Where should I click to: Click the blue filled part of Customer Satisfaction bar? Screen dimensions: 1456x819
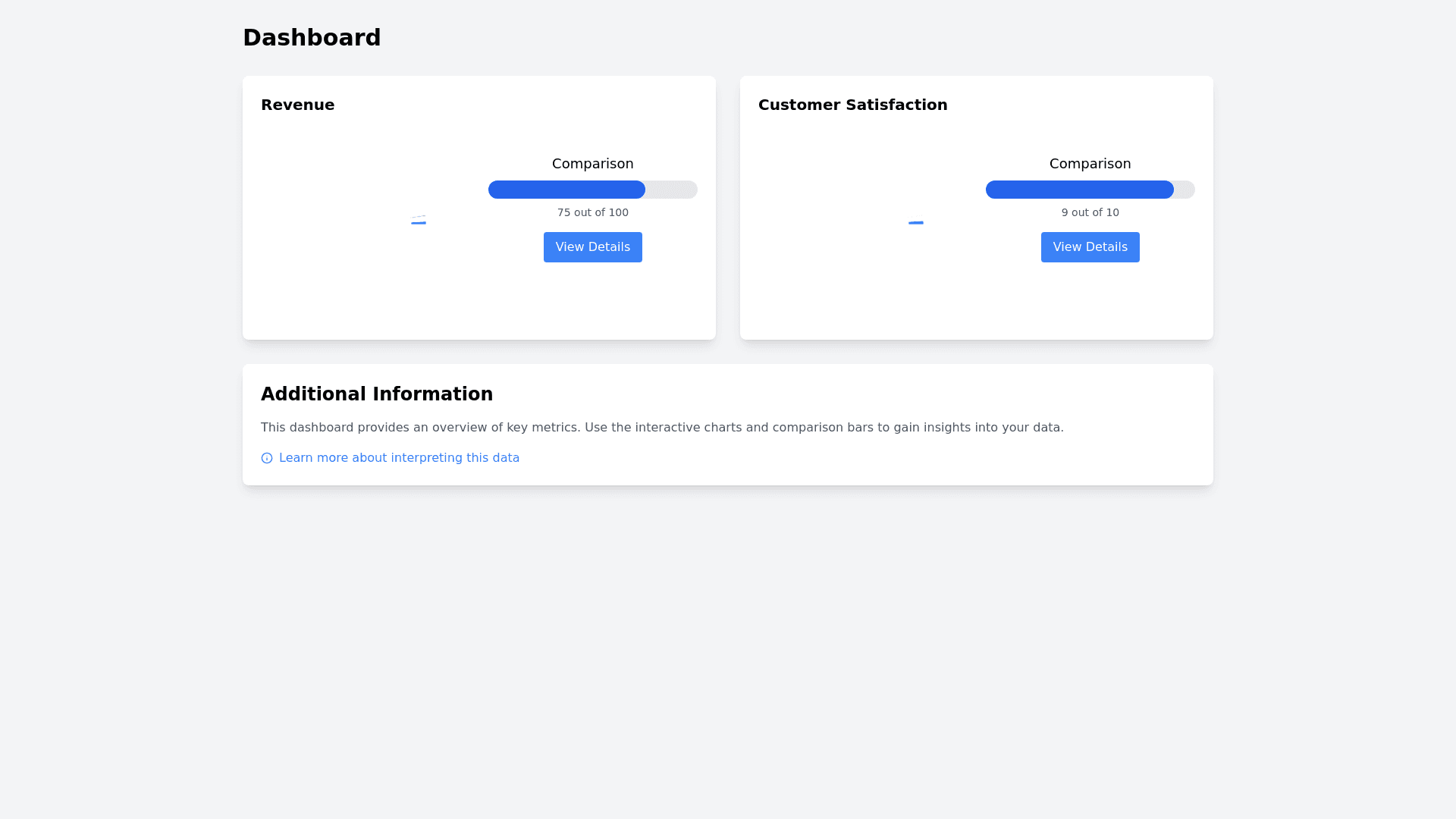(1078, 190)
